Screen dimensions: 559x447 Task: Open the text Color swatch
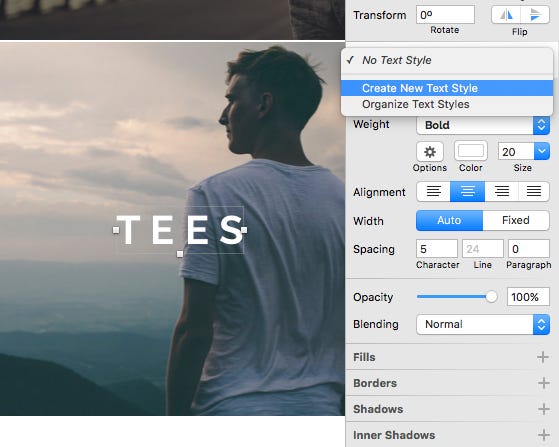pos(471,151)
